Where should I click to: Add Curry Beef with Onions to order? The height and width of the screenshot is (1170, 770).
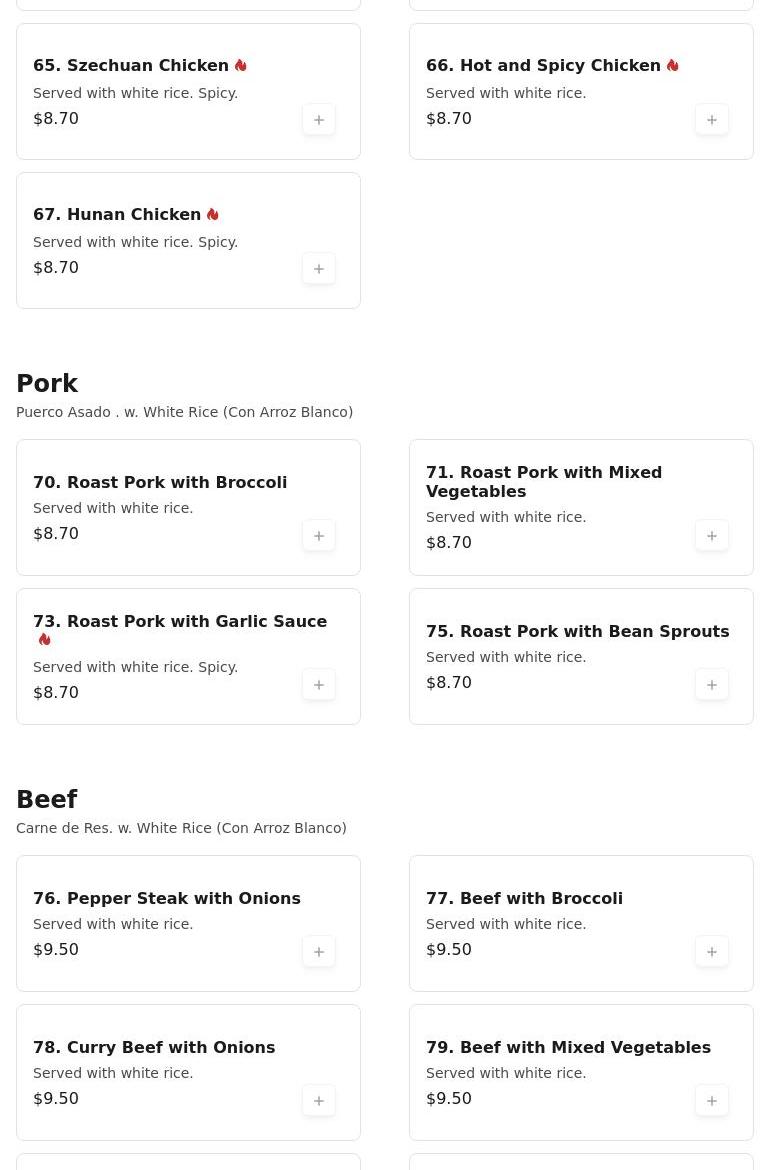(x=319, y=1101)
